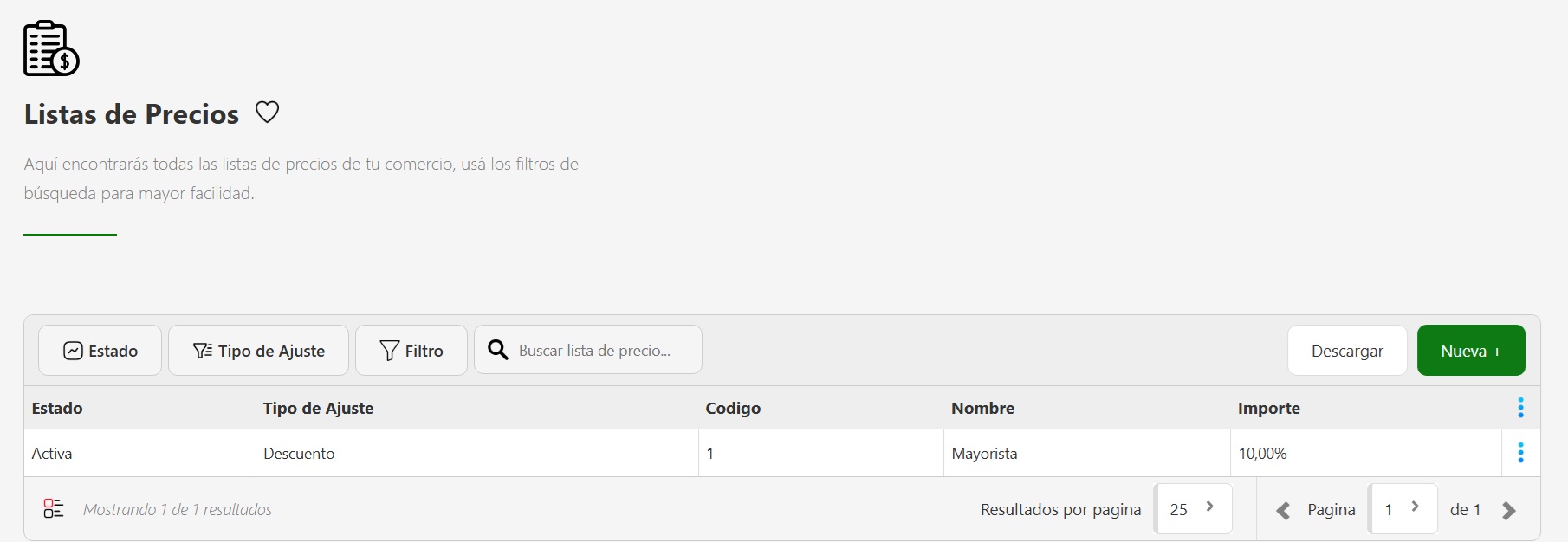This screenshot has width=1568, height=542.
Task: Mark Listas de Precios as favorite
Action: point(267,113)
